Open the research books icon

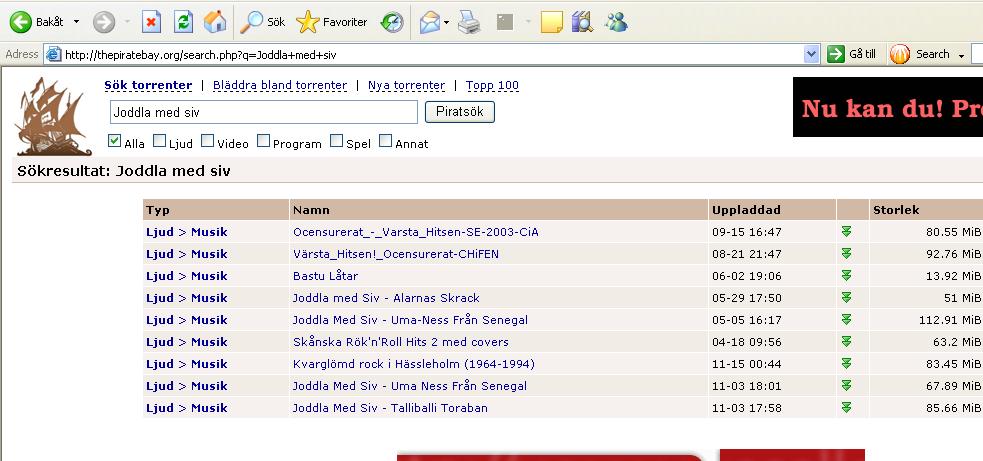(x=582, y=22)
